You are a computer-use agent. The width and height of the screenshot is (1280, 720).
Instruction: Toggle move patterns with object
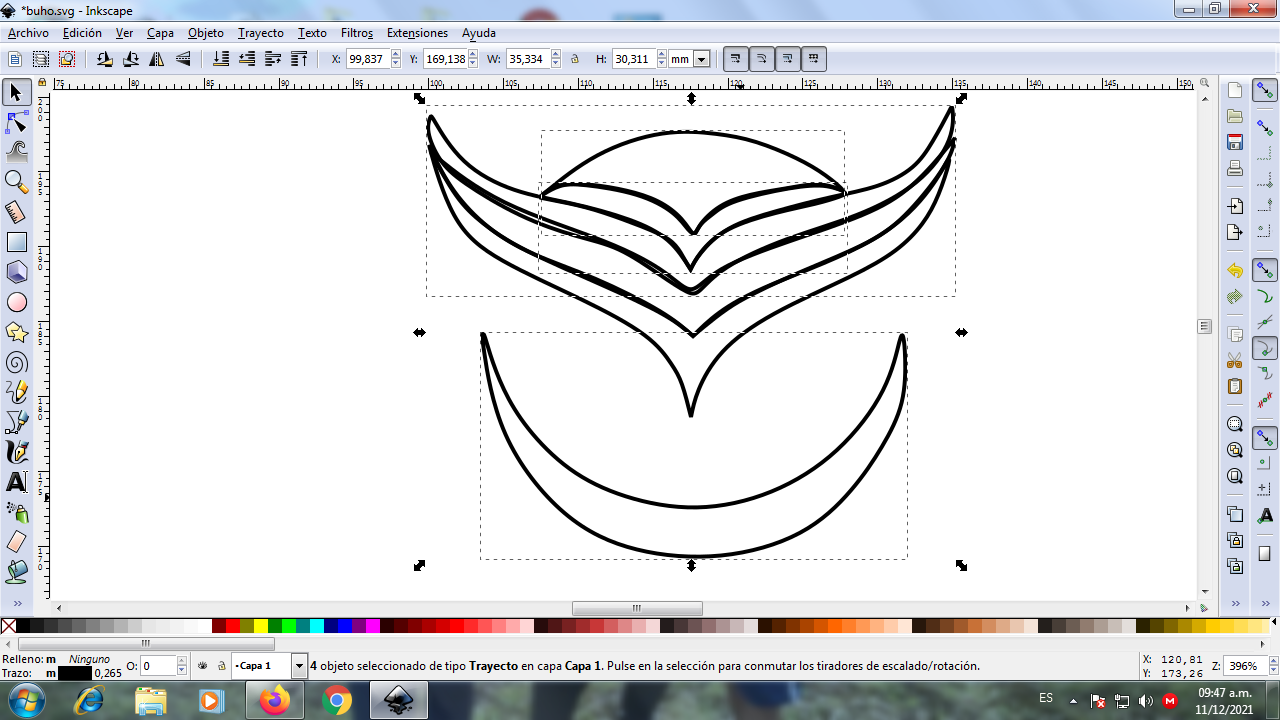tap(813, 59)
